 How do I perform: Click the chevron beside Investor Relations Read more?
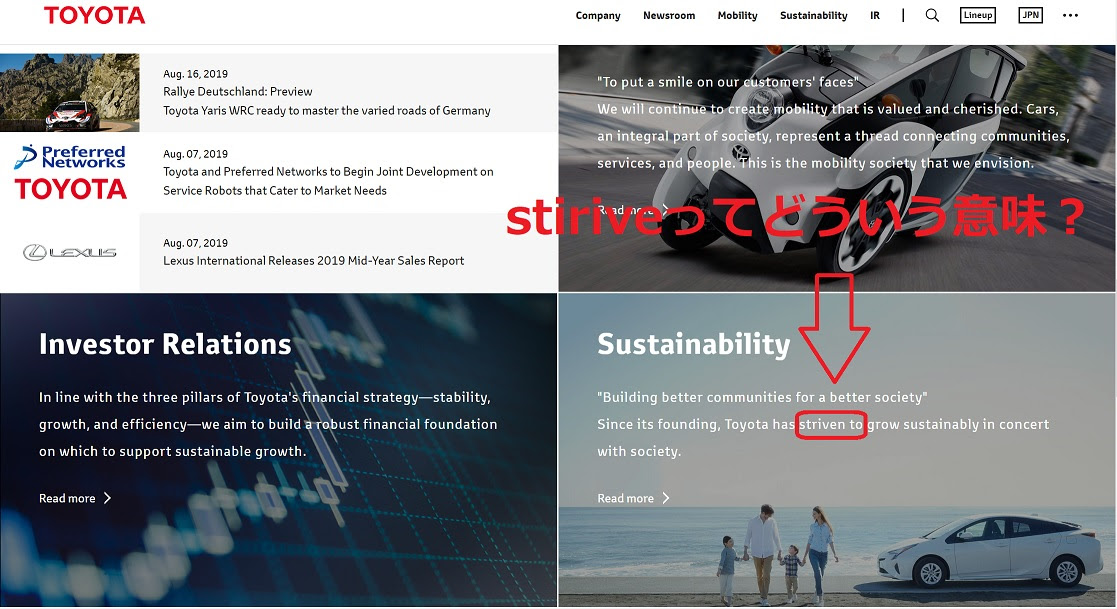(x=108, y=498)
